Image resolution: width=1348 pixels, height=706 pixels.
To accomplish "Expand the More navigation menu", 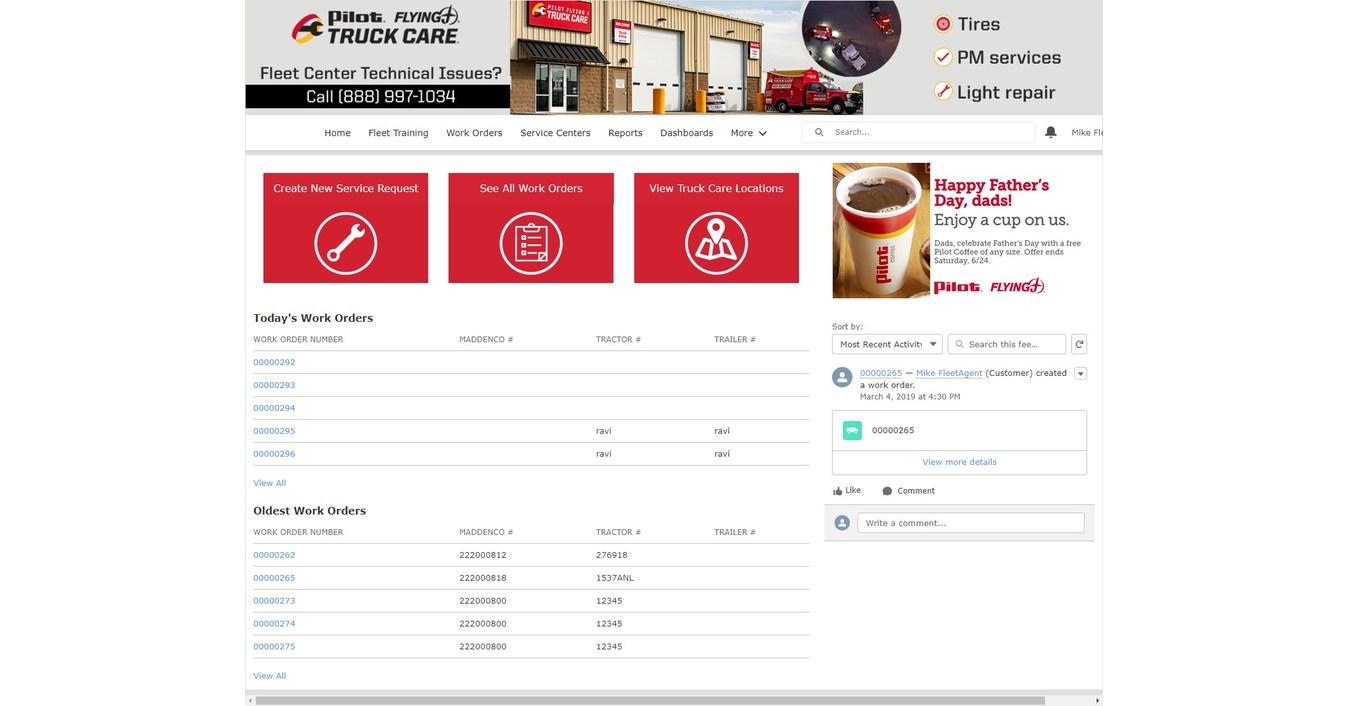I will click(748, 133).
